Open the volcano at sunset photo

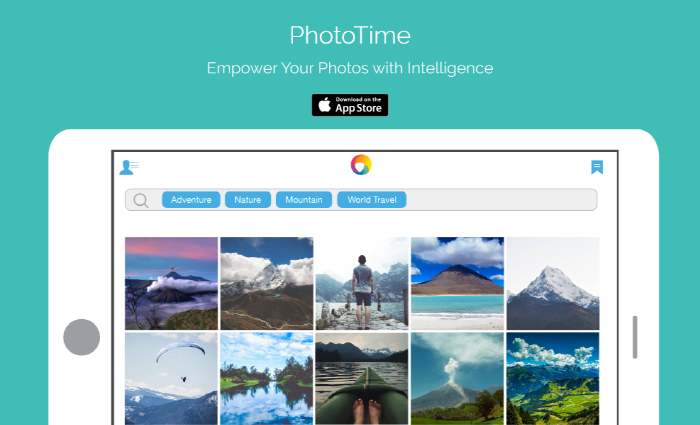[171, 283]
